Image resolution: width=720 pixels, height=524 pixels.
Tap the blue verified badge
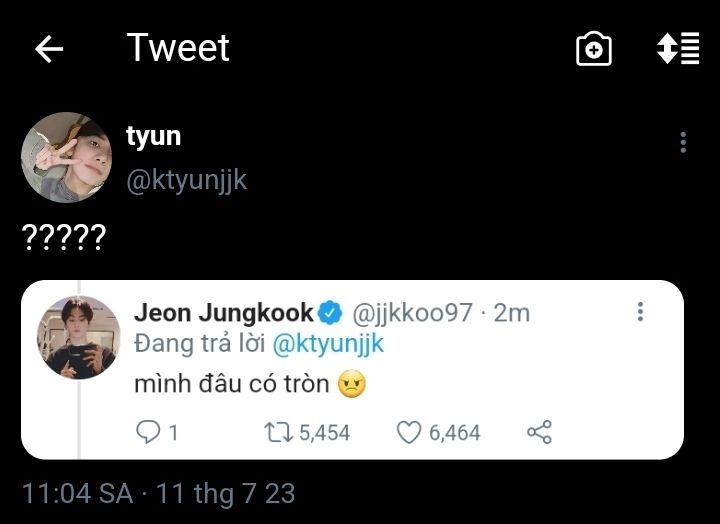[330, 312]
